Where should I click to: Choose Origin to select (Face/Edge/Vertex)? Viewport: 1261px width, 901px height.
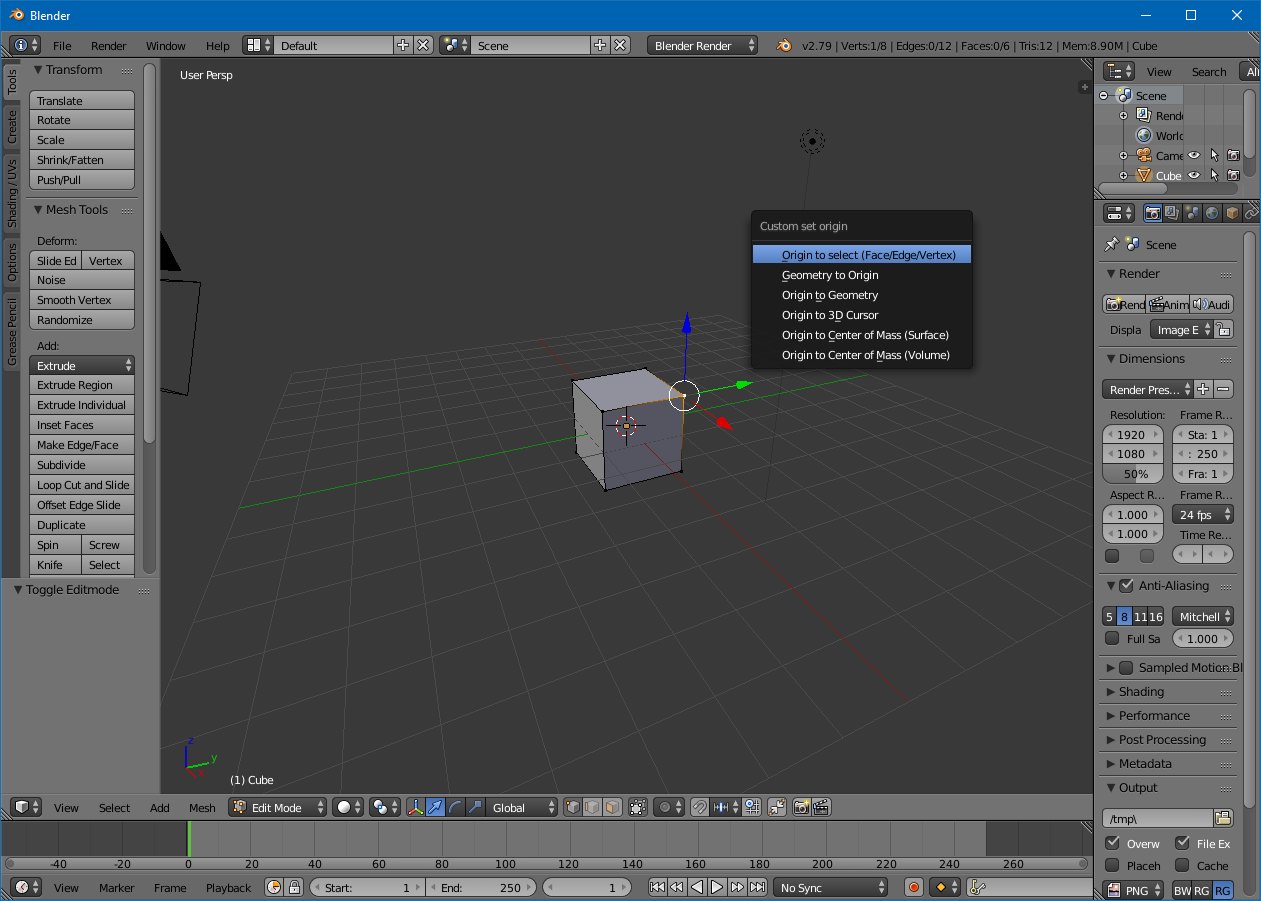[x=862, y=255]
